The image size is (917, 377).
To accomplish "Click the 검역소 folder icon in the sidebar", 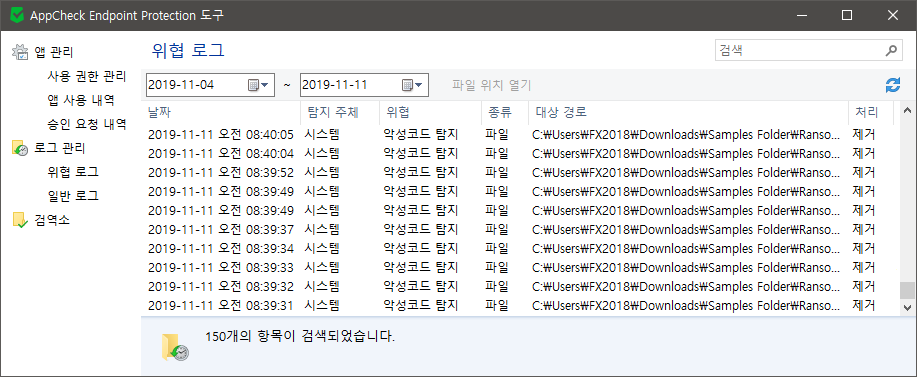I will click(20, 220).
